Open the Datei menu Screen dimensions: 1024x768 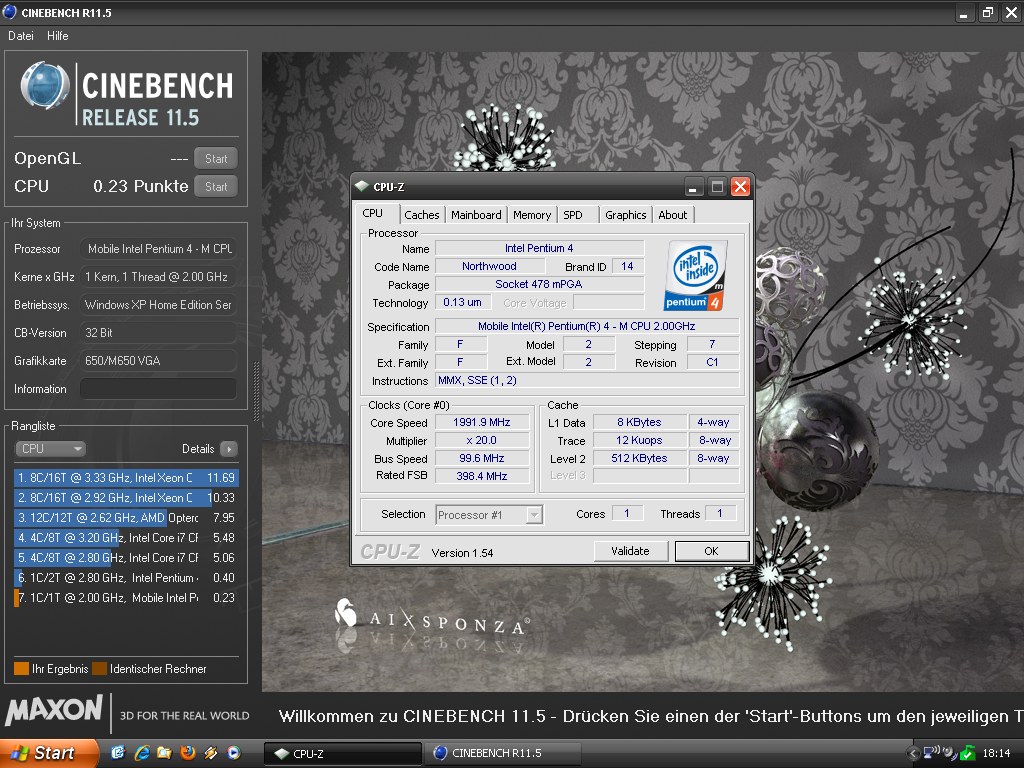(x=21, y=36)
